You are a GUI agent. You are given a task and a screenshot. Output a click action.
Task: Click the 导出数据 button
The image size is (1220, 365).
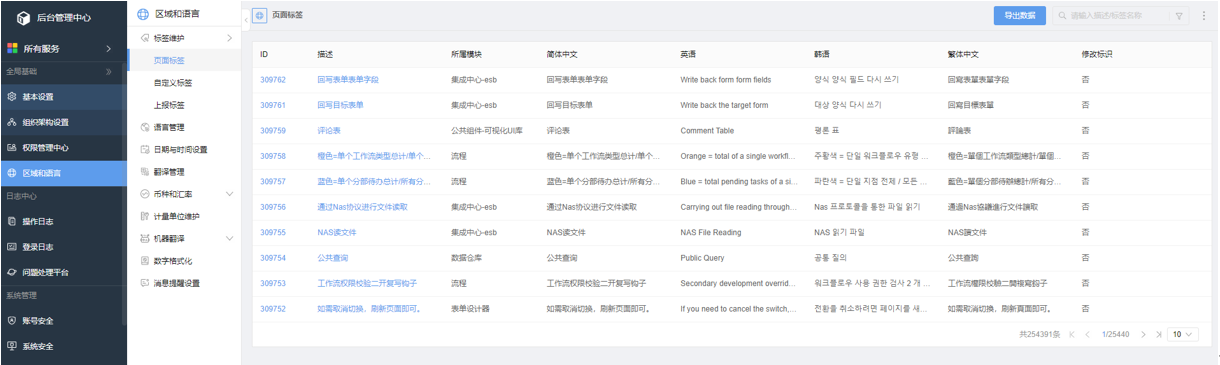tap(1019, 16)
